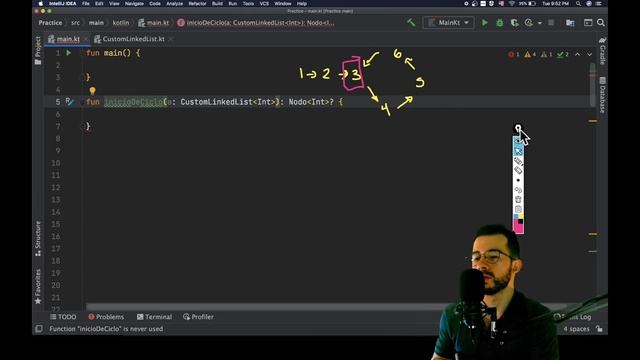The image size is (640, 360).
Task: Click the red error count indicator
Action: (514, 54)
